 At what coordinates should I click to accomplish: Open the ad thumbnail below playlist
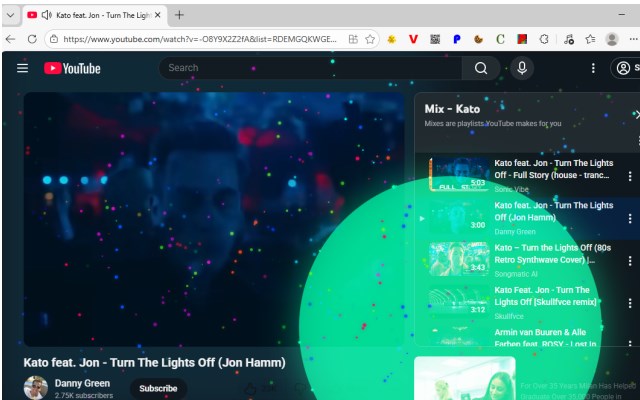point(465,378)
